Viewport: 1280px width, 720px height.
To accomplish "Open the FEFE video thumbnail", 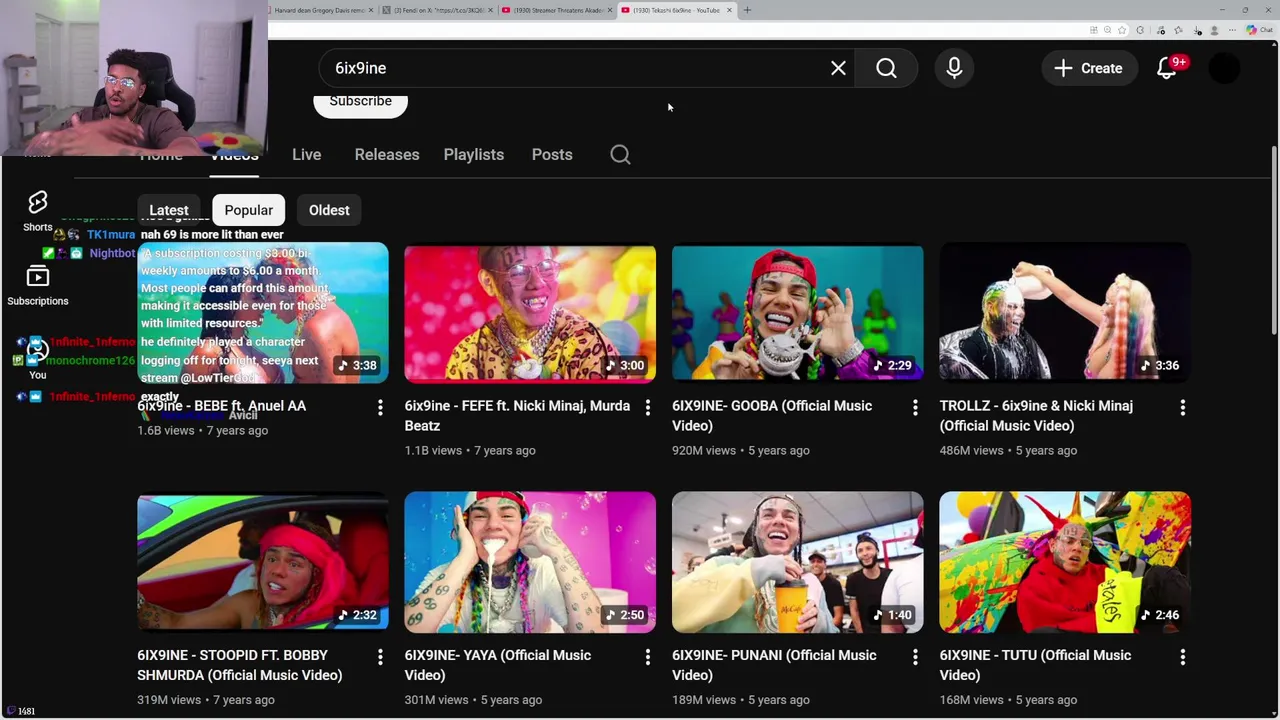I will coord(530,313).
